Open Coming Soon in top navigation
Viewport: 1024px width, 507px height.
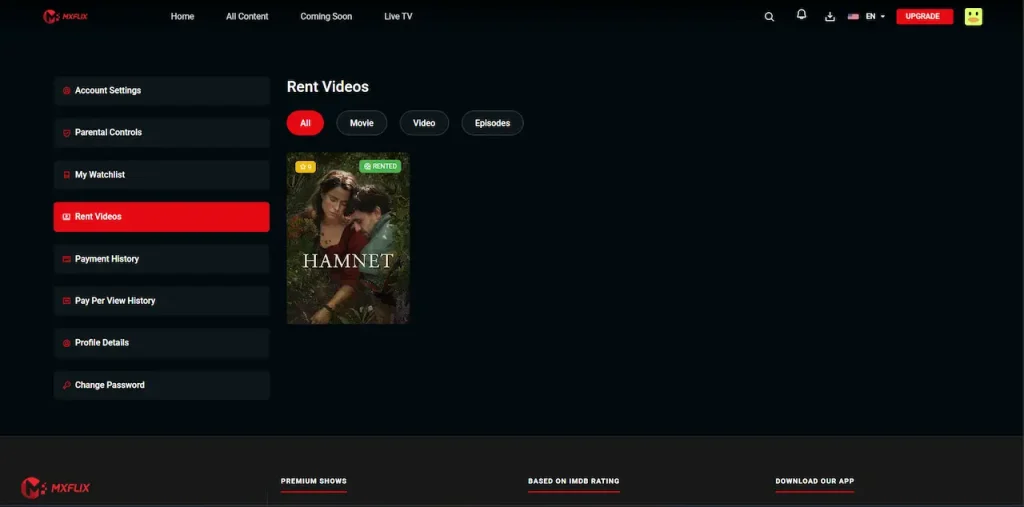pos(326,16)
